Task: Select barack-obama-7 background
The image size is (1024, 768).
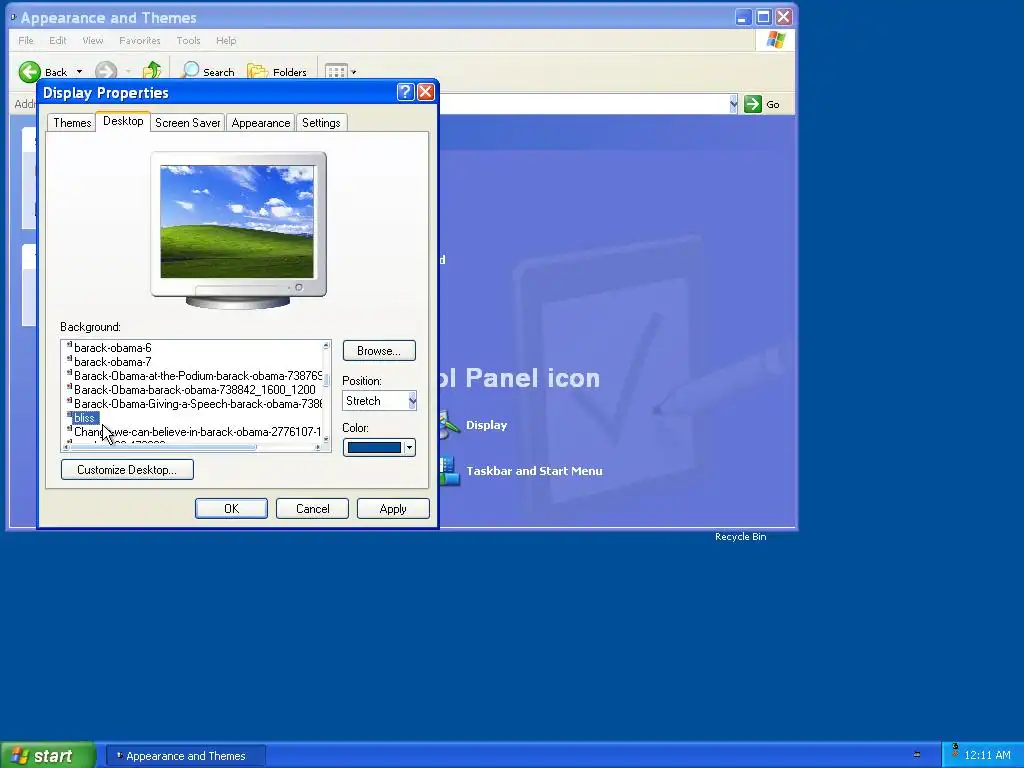Action: (112, 362)
